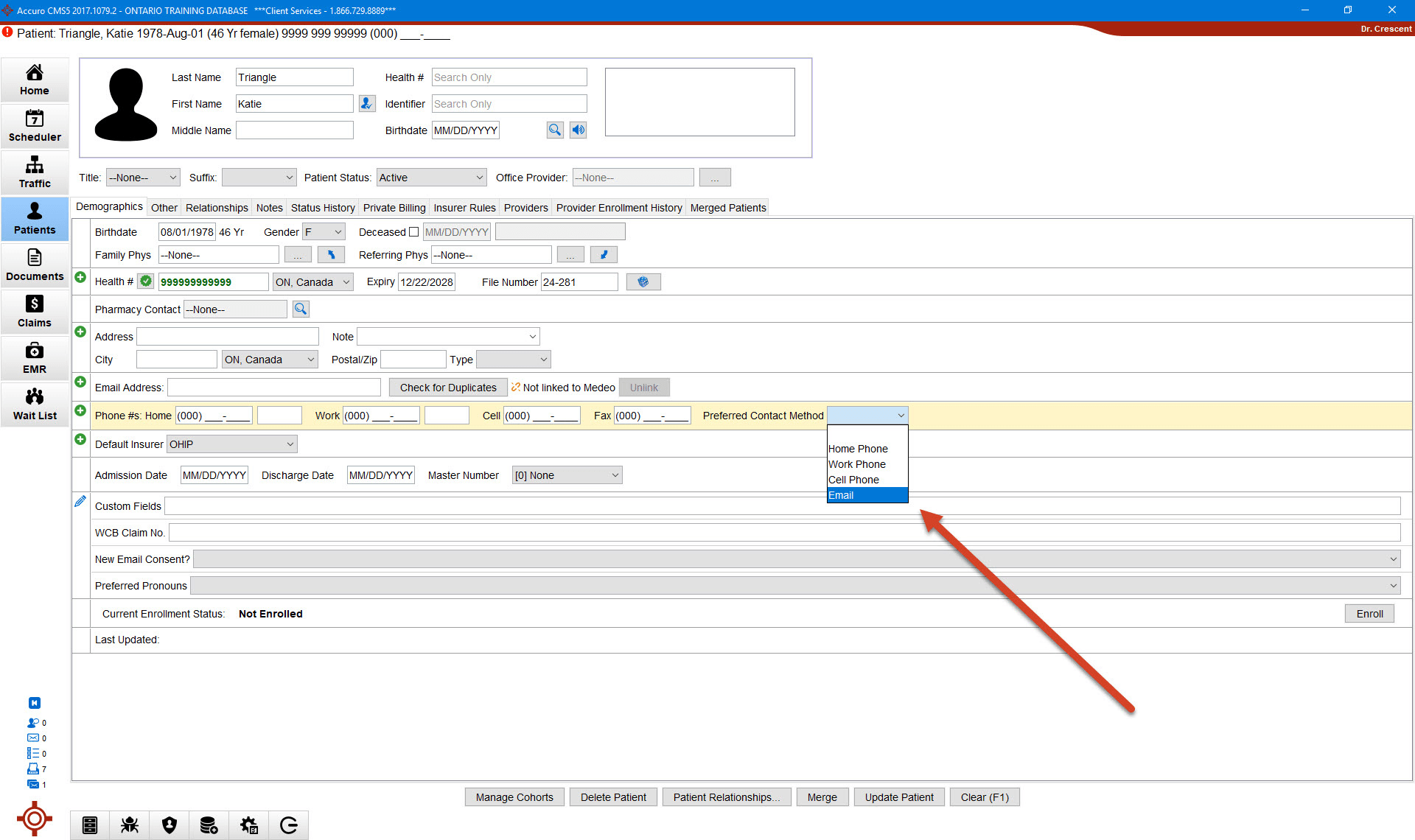The image size is (1415, 840).
Task: Click the database add icon in bottom toolbar
Action: (x=209, y=825)
